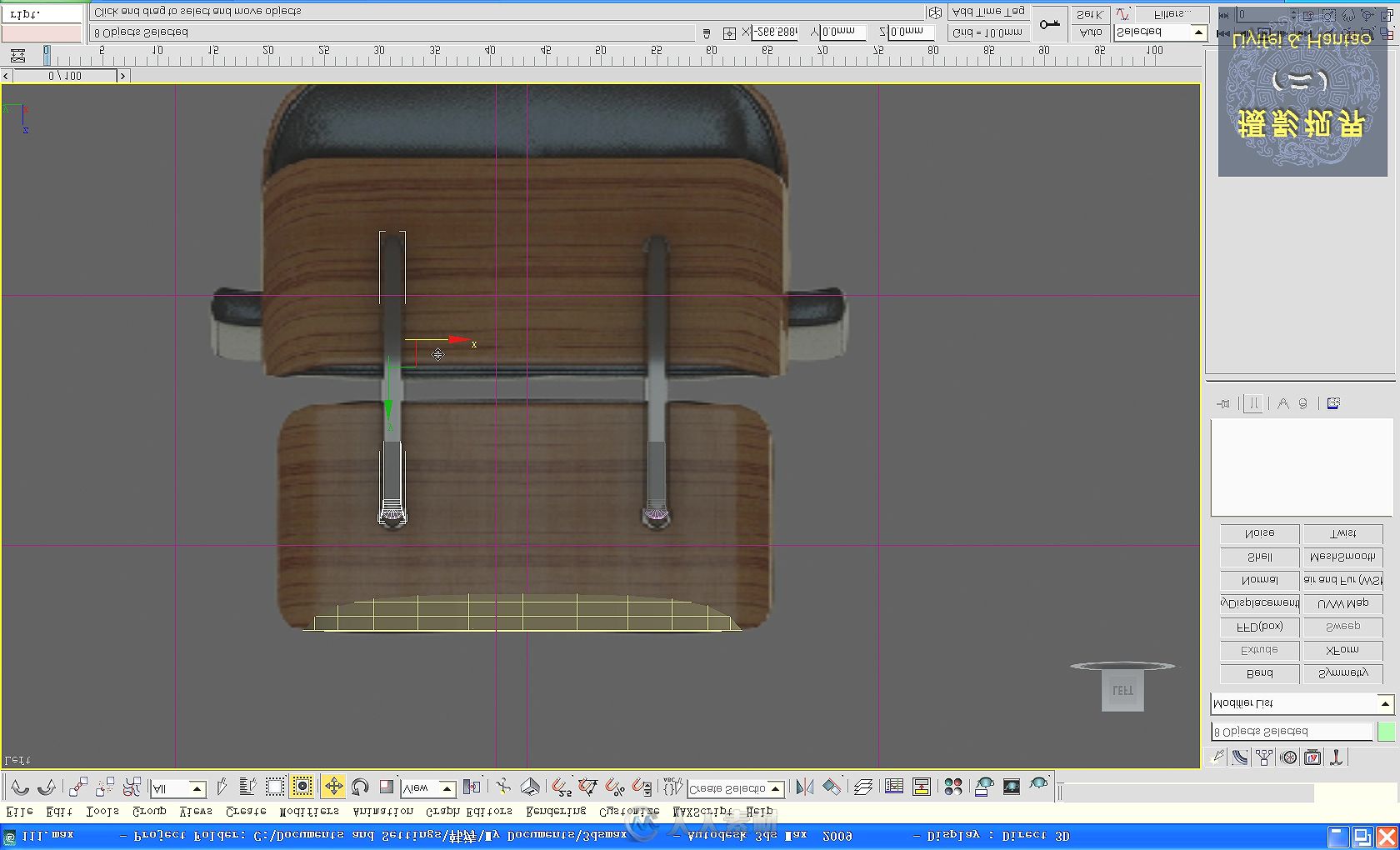Open the Material Editor icon
This screenshot has width=1400, height=850.
coord(953,787)
